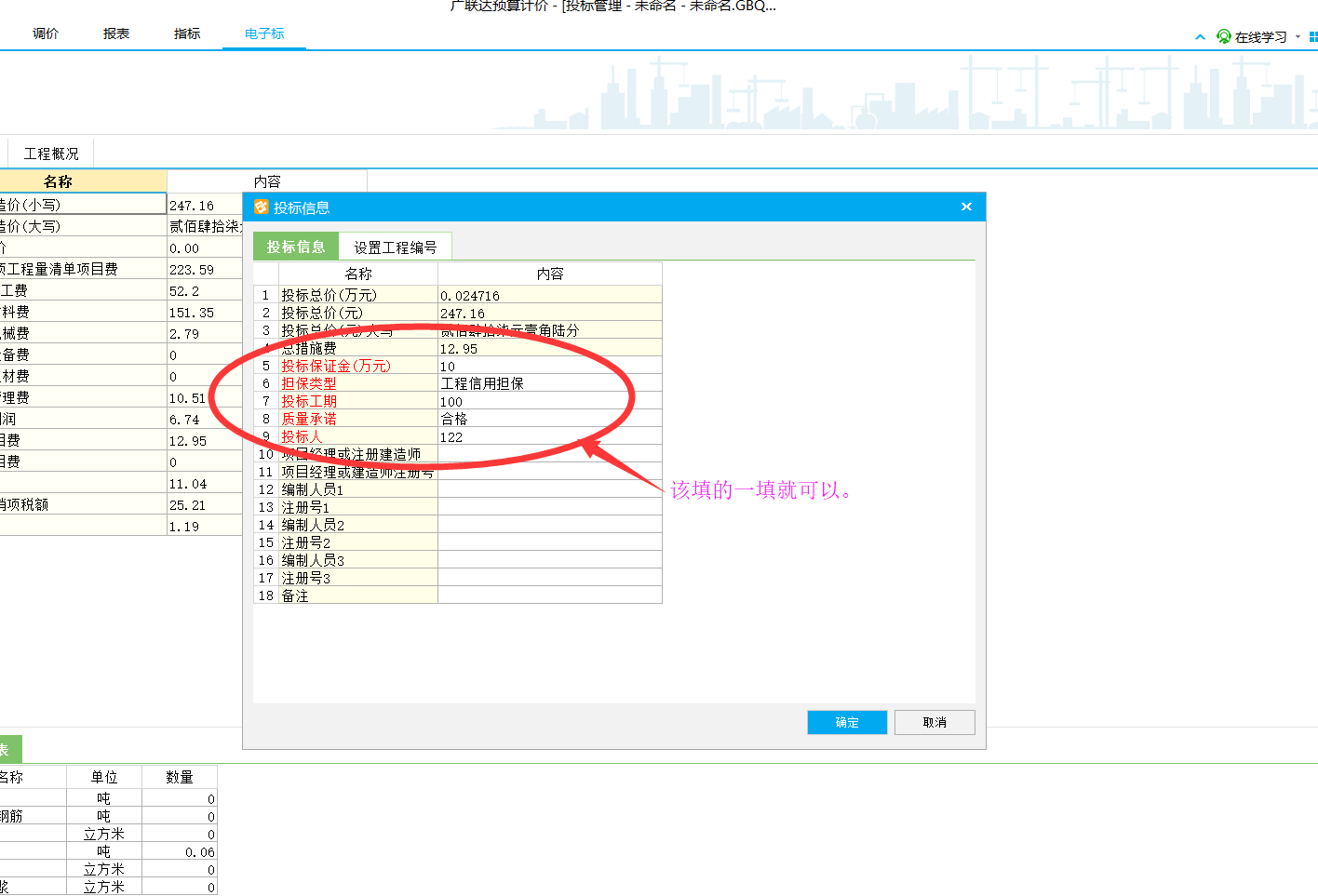The height and width of the screenshot is (896, 1318).
Task: Click the 取消 button
Action: (x=935, y=722)
